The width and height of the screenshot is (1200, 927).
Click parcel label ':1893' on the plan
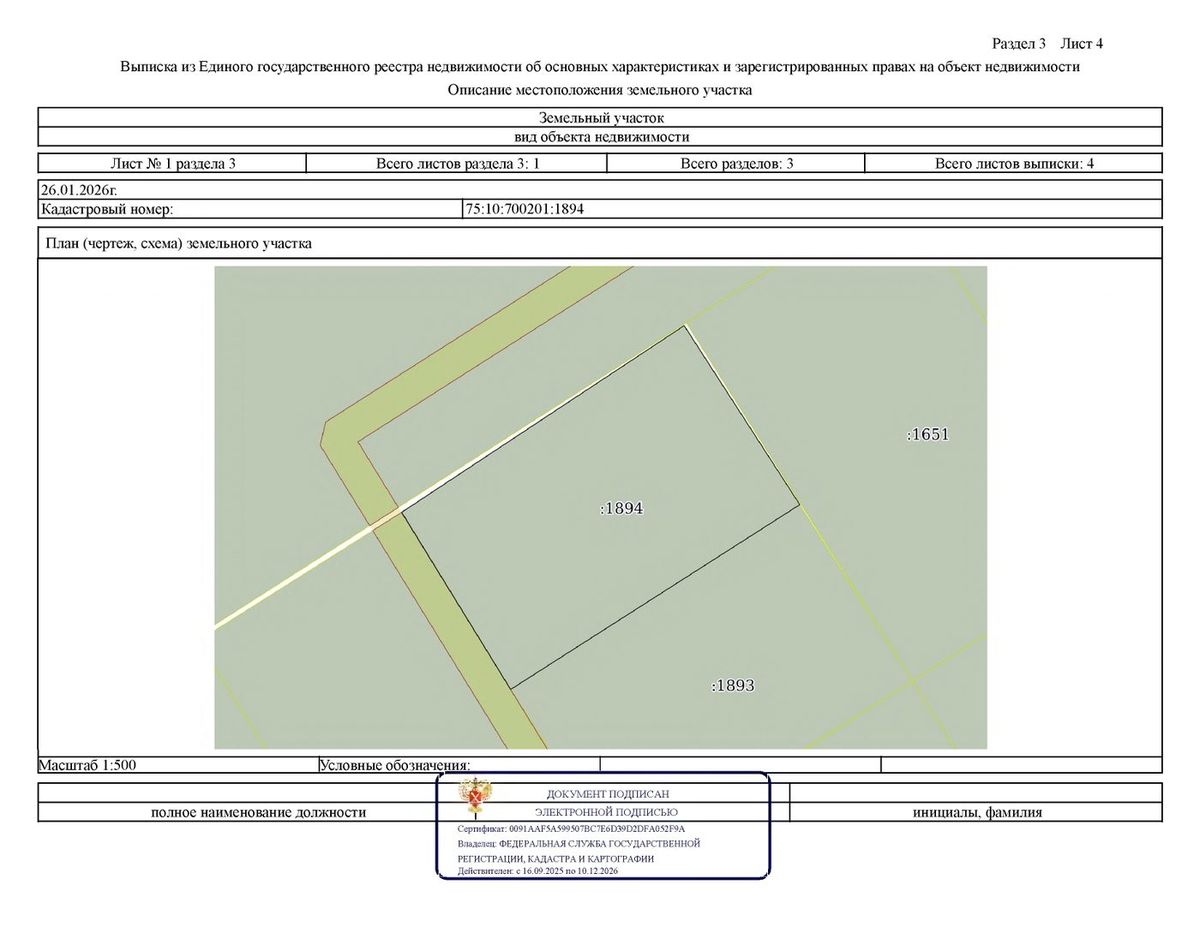(x=733, y=686)
